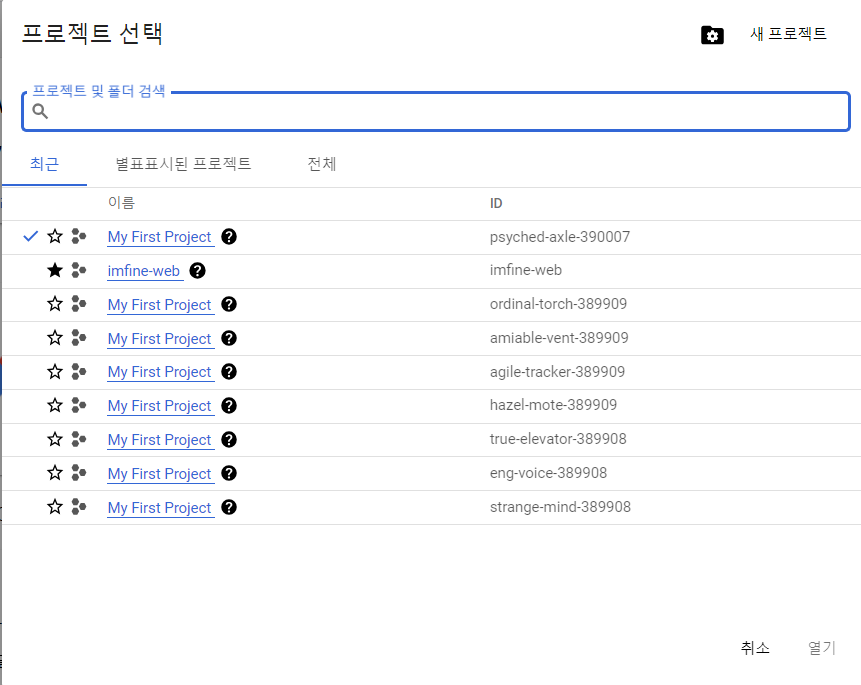
Task: Click project icon for strange-mind-389908 row
Action: (79, 507)
